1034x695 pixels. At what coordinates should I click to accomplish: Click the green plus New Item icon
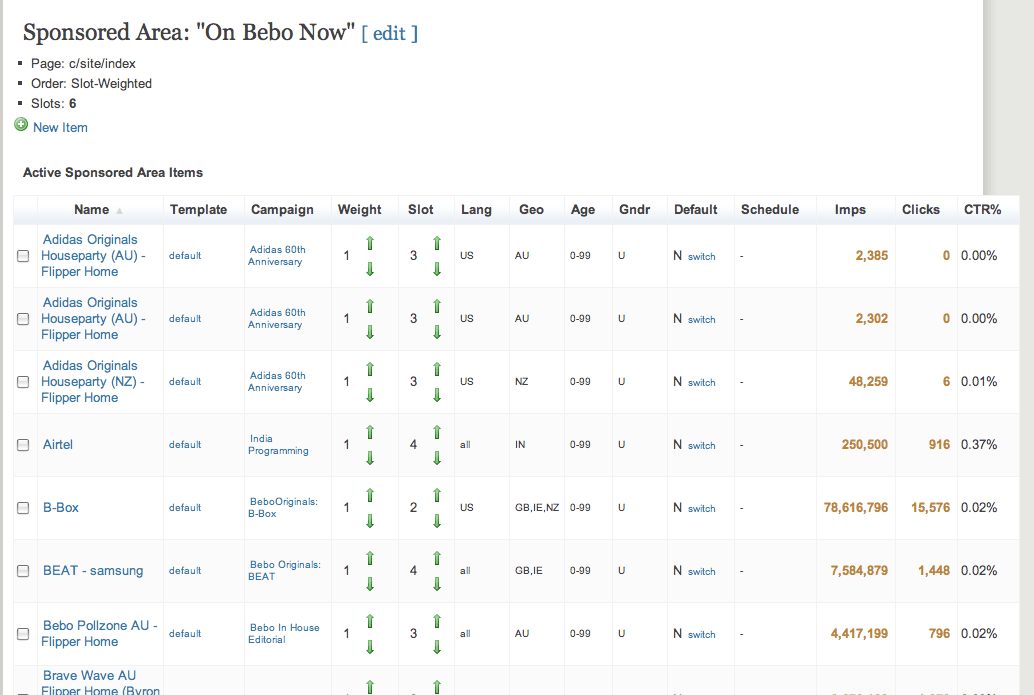(x=21, y=125)
